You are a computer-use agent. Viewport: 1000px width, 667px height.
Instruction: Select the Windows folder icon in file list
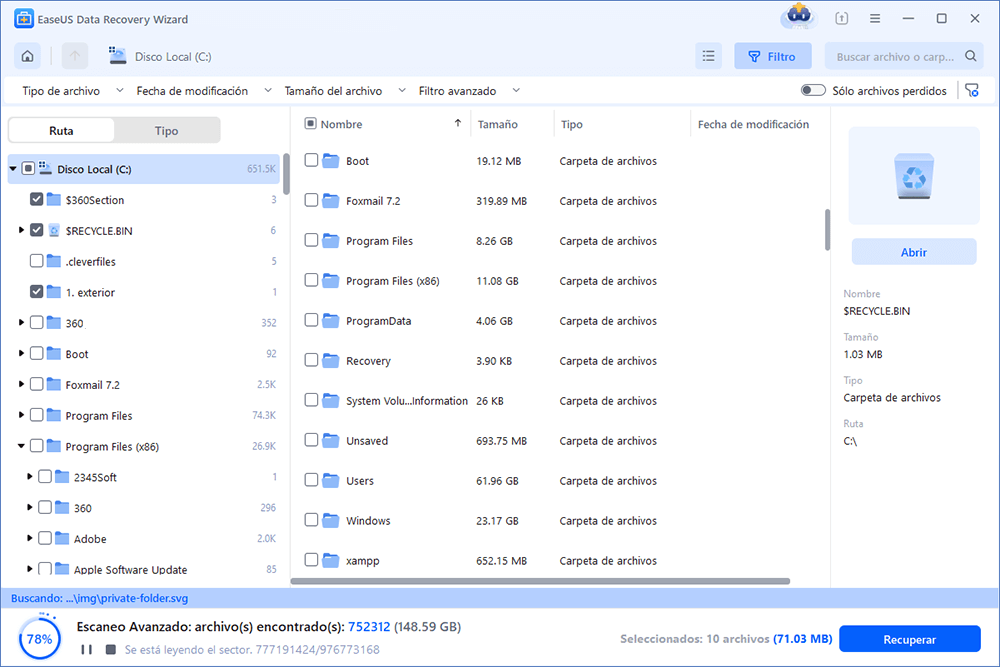click(330, 520)
